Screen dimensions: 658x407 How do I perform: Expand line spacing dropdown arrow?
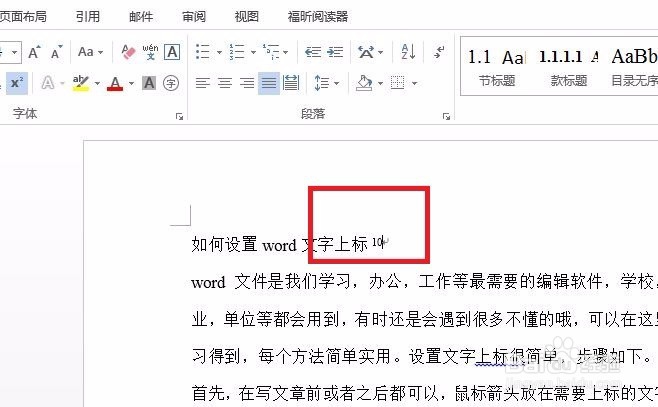click(x=337, y=83)
